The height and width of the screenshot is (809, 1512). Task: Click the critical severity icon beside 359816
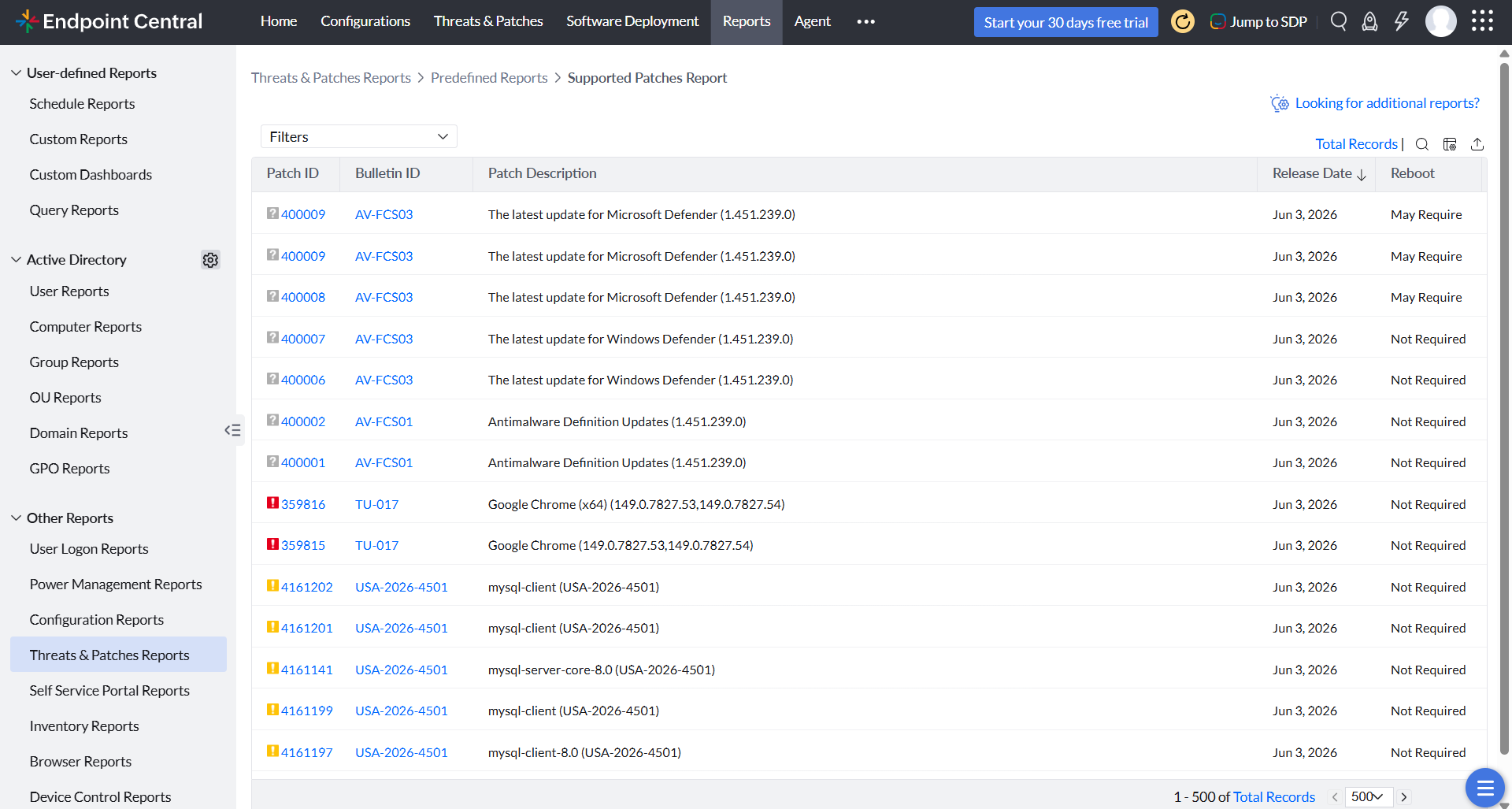pos(272,503)
